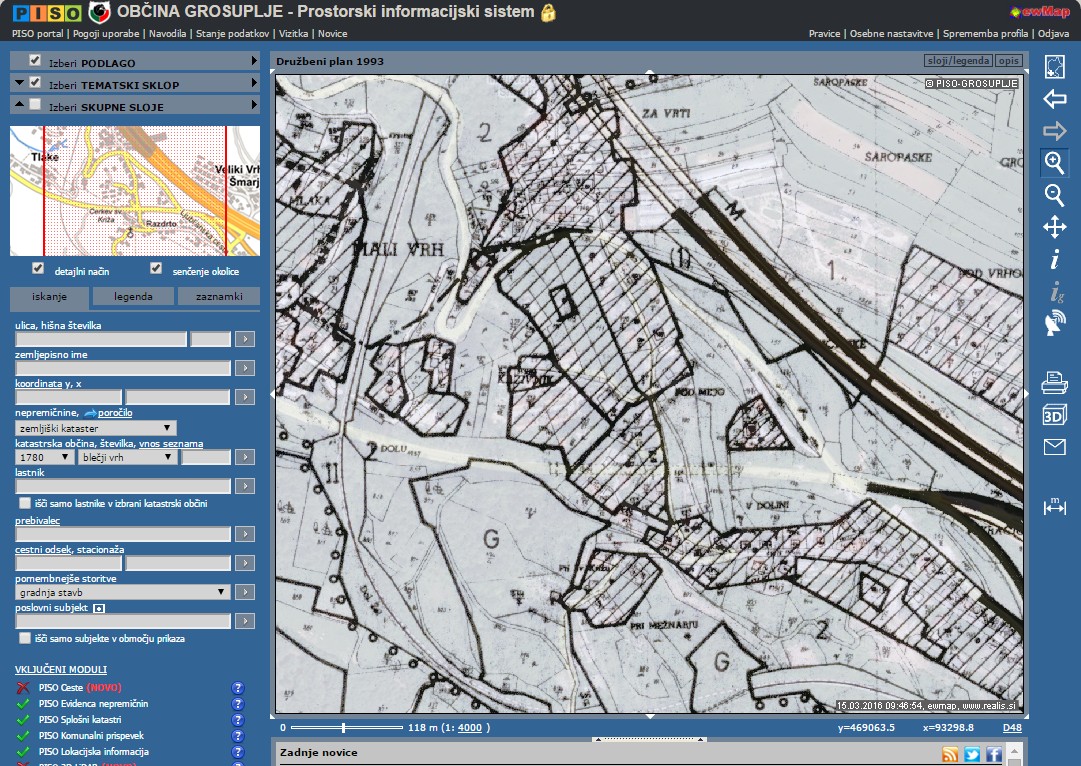Click the print map icon

[x=1054, y=382]
